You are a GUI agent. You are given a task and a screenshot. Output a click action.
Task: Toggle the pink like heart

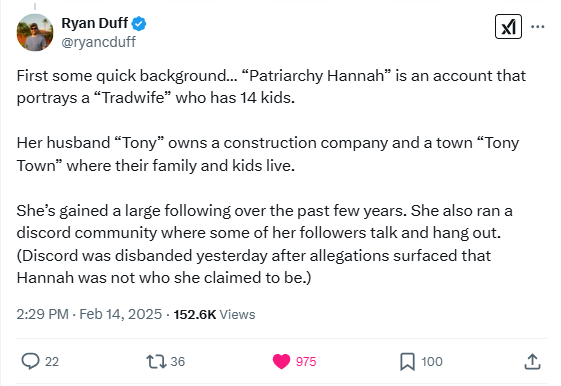tap(282, 361)
